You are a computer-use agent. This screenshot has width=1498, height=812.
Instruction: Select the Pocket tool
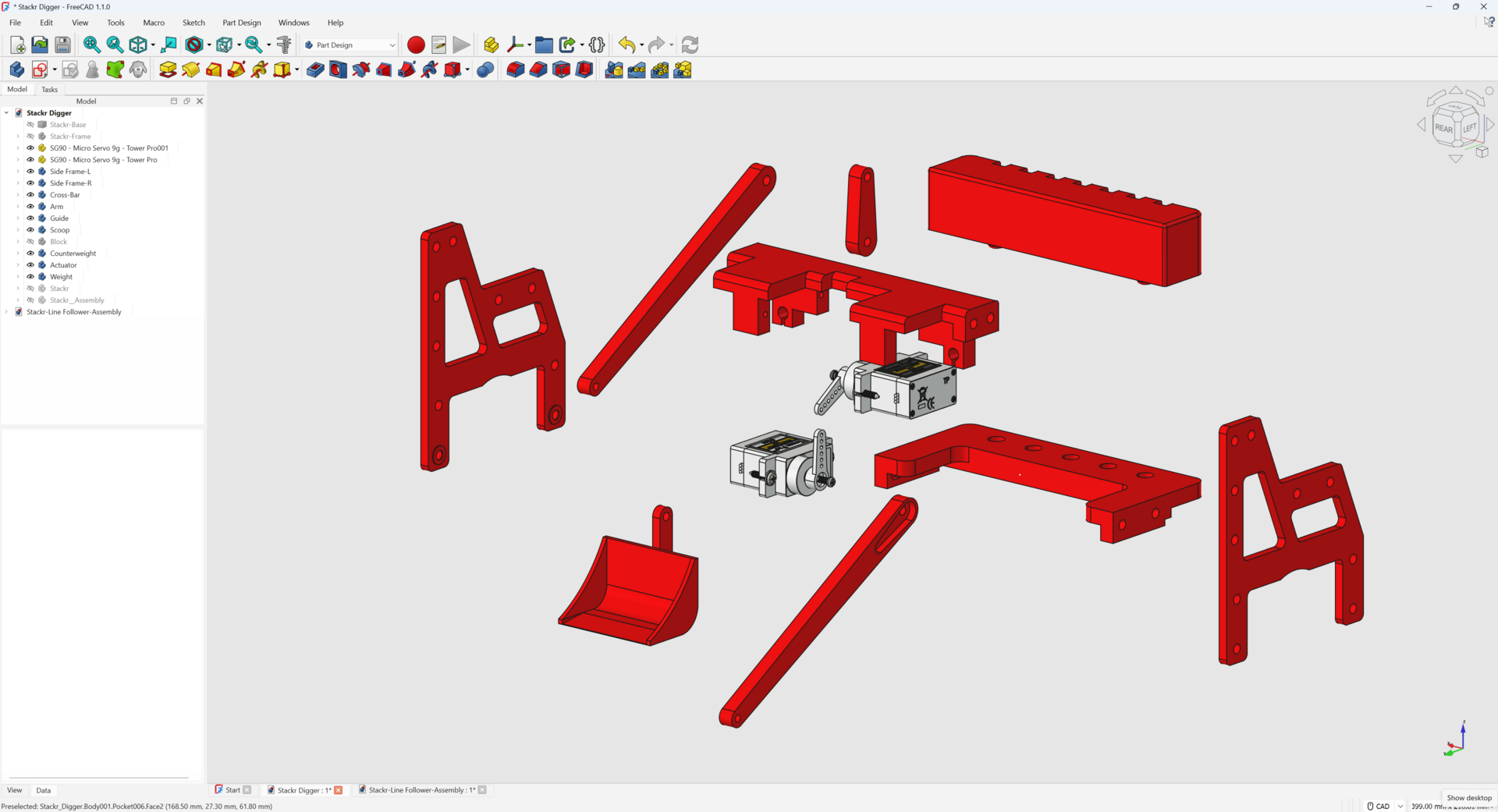[x=315, y=70]
